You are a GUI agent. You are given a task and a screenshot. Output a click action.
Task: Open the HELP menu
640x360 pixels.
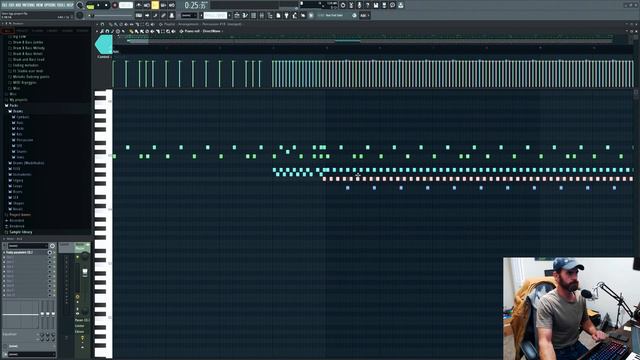[69, 5]
